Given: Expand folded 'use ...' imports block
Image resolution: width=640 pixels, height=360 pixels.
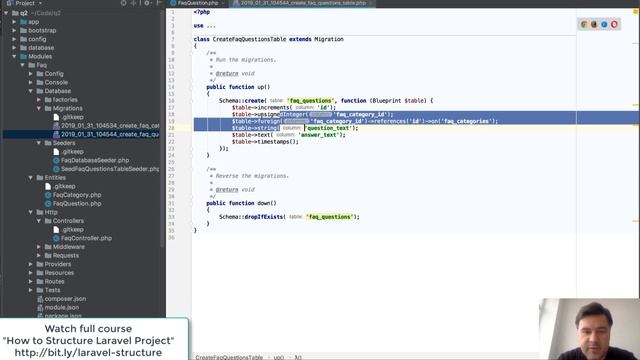Looking at the screenshot, I should coord(211,26).
